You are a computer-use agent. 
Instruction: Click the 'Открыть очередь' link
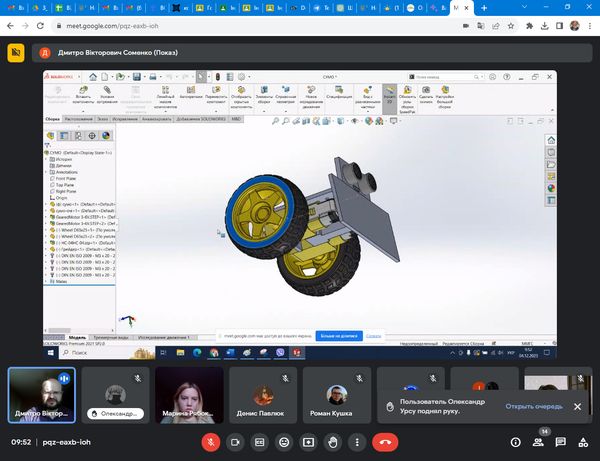pyautogui.click(x=533, y=407)
